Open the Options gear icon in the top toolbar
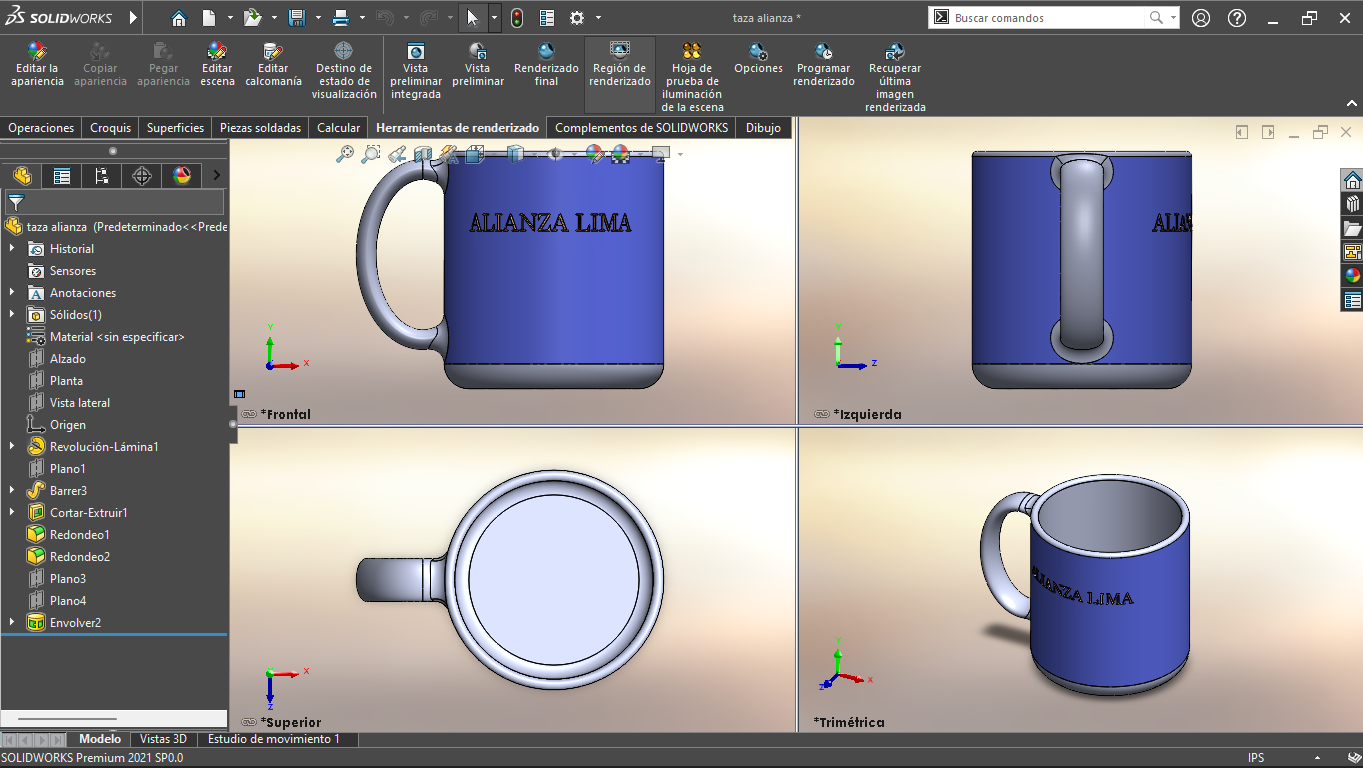 (x=577, y=18)
